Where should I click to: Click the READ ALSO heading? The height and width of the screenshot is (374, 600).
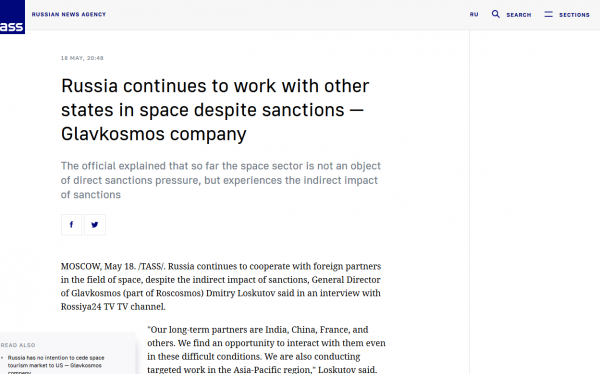(x=18, y=345)
